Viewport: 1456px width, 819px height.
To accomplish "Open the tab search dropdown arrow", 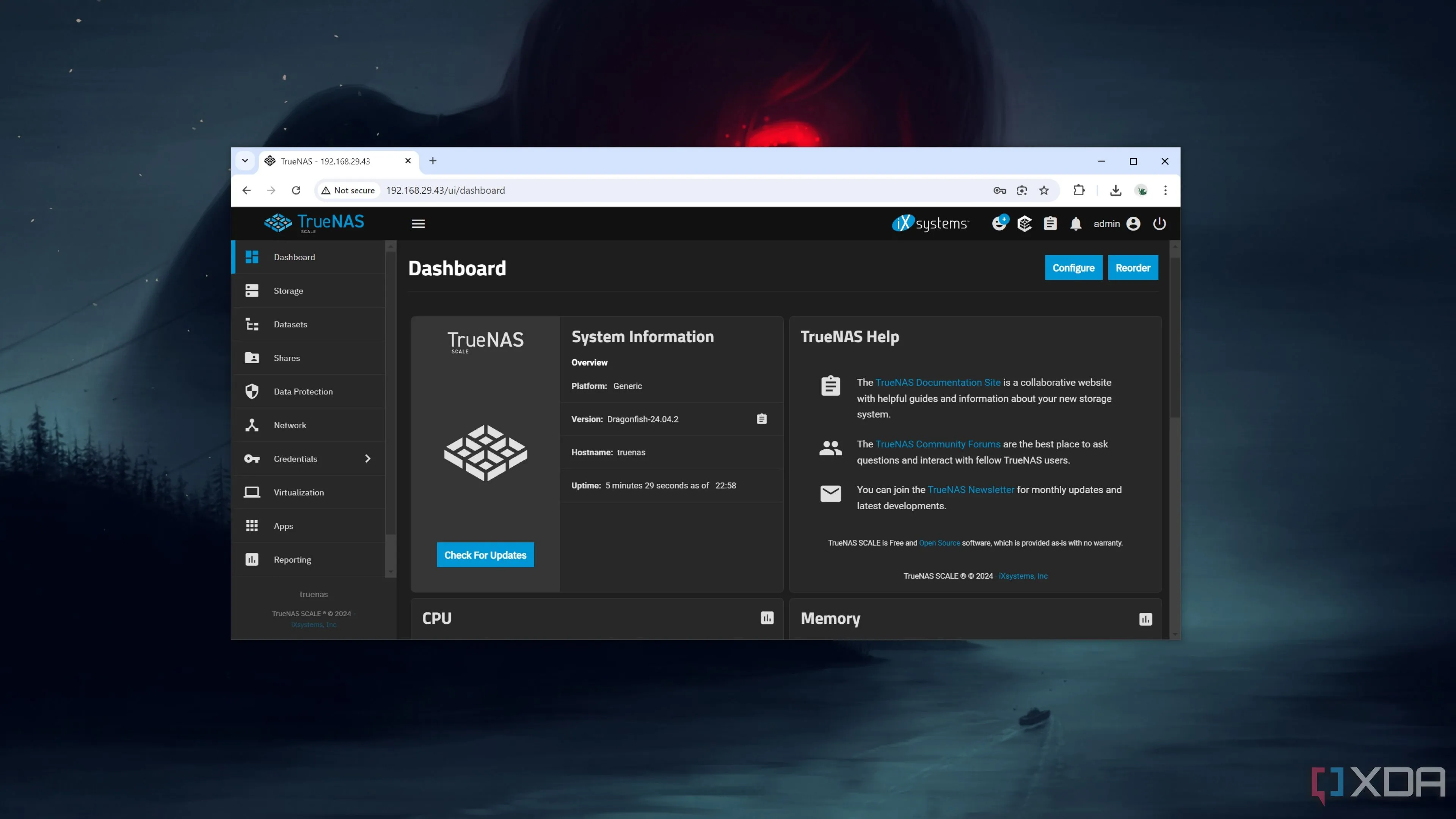I will coord(245,161).
